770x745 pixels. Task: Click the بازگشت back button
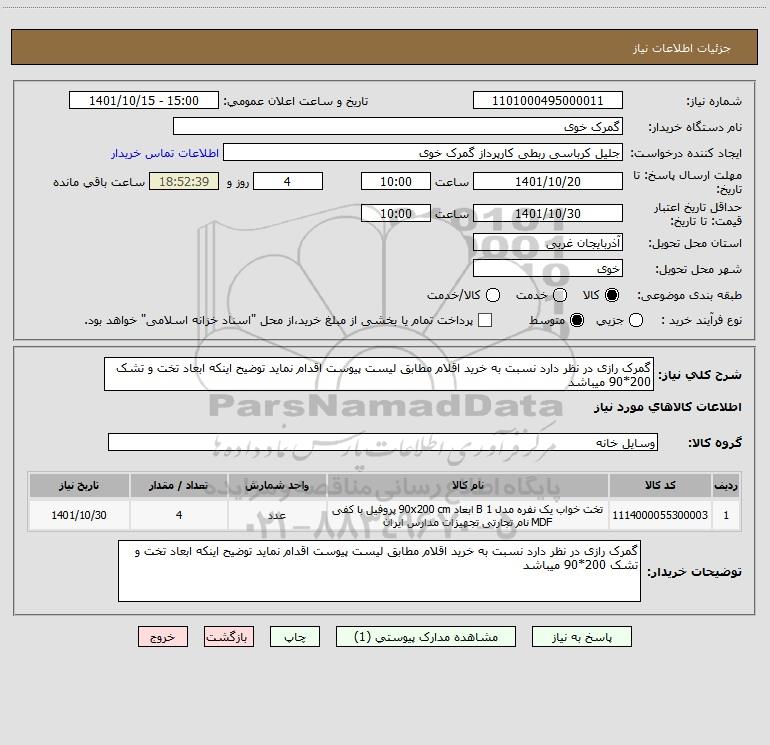229,636
